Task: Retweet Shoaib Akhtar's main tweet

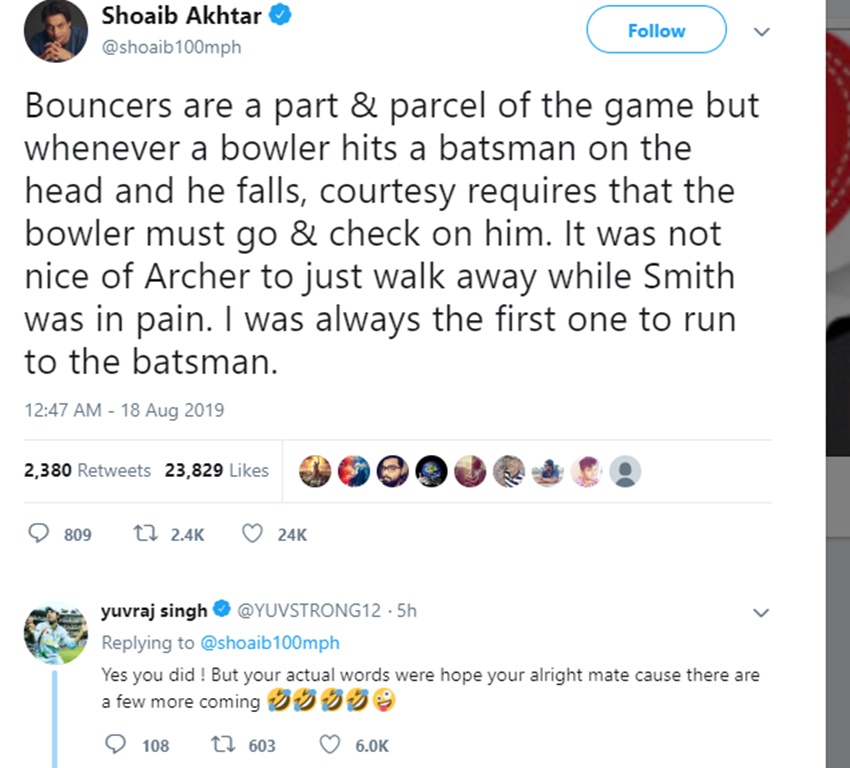Action: point(143,534)
